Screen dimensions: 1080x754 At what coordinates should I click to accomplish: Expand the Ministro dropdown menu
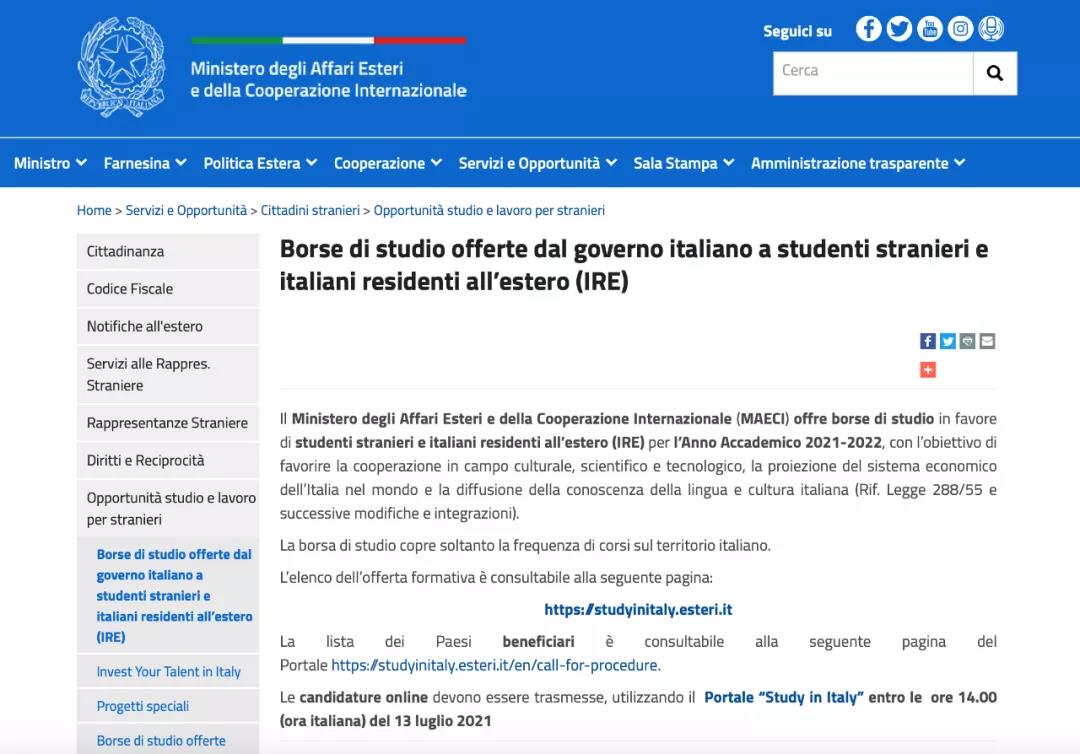tap(50, 163)
